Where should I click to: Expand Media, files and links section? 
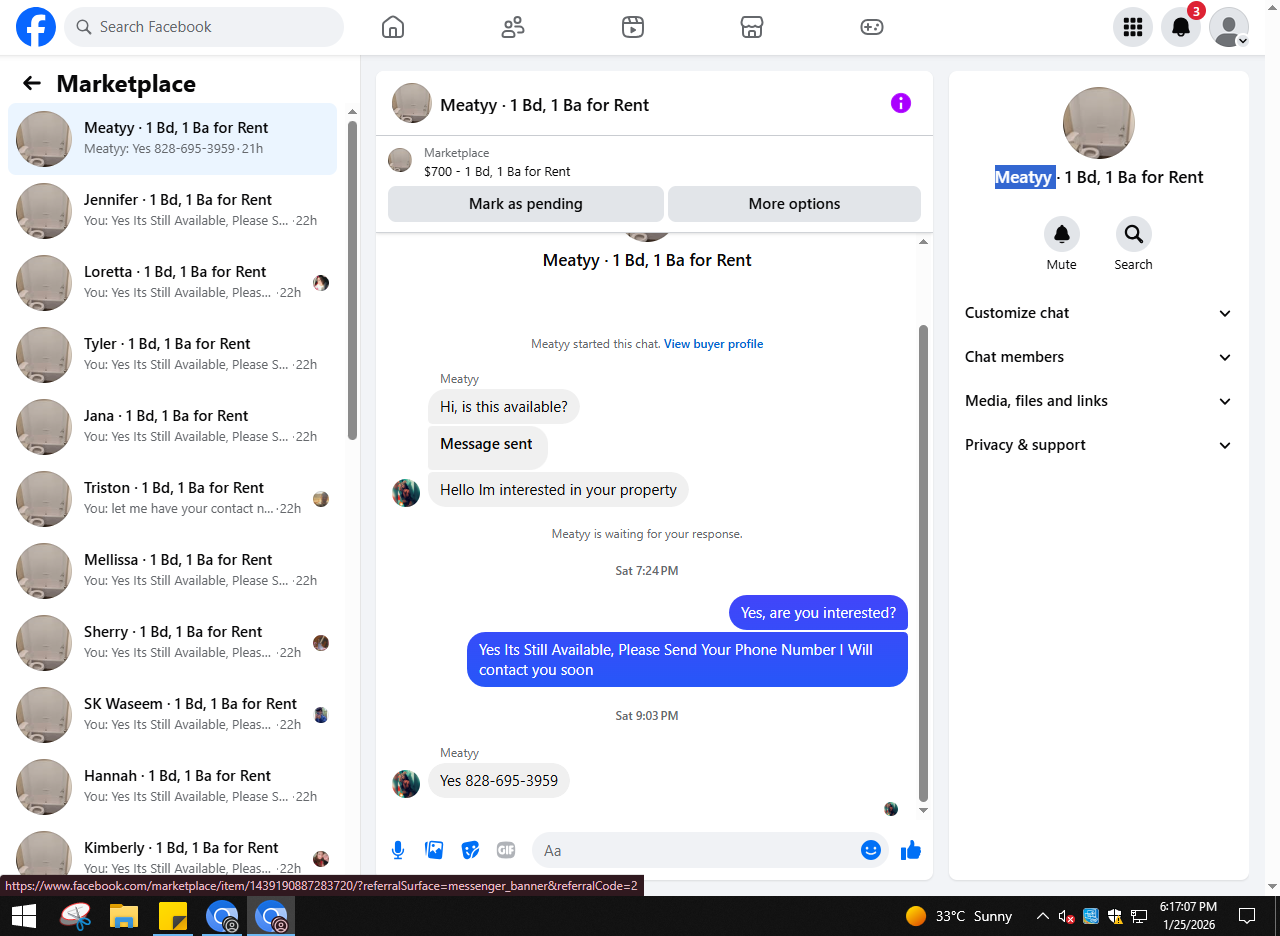(1099, 401)
